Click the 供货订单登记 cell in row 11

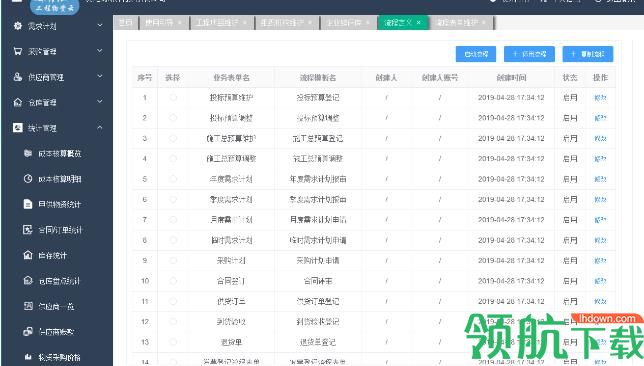(x=317, y=301)
